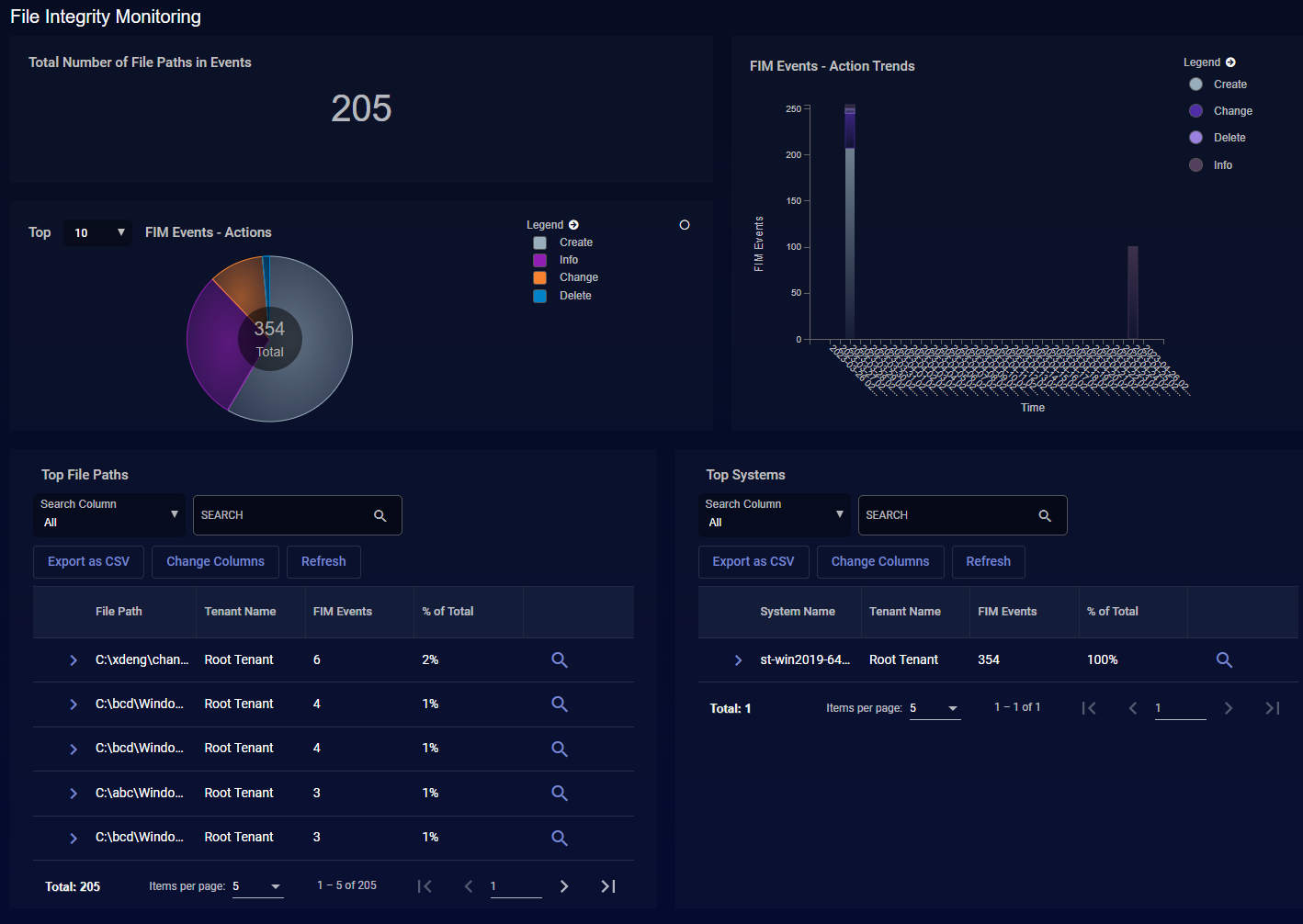Click circle options icon on FIM Actions panel

[x=685, y=225]
